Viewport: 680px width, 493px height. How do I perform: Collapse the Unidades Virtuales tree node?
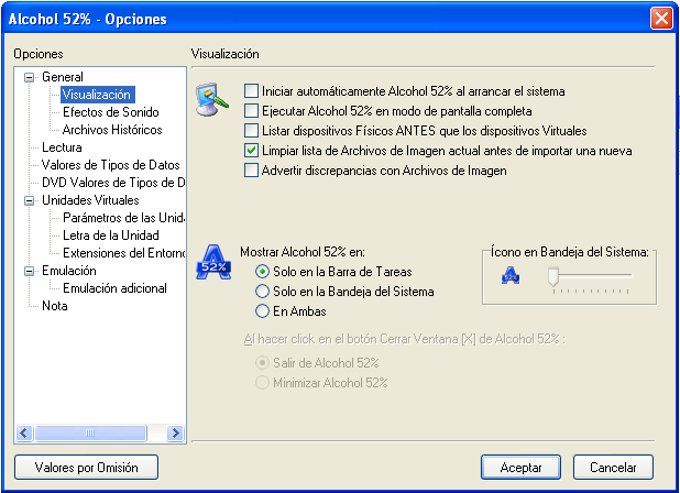click(x=29, y=201)
